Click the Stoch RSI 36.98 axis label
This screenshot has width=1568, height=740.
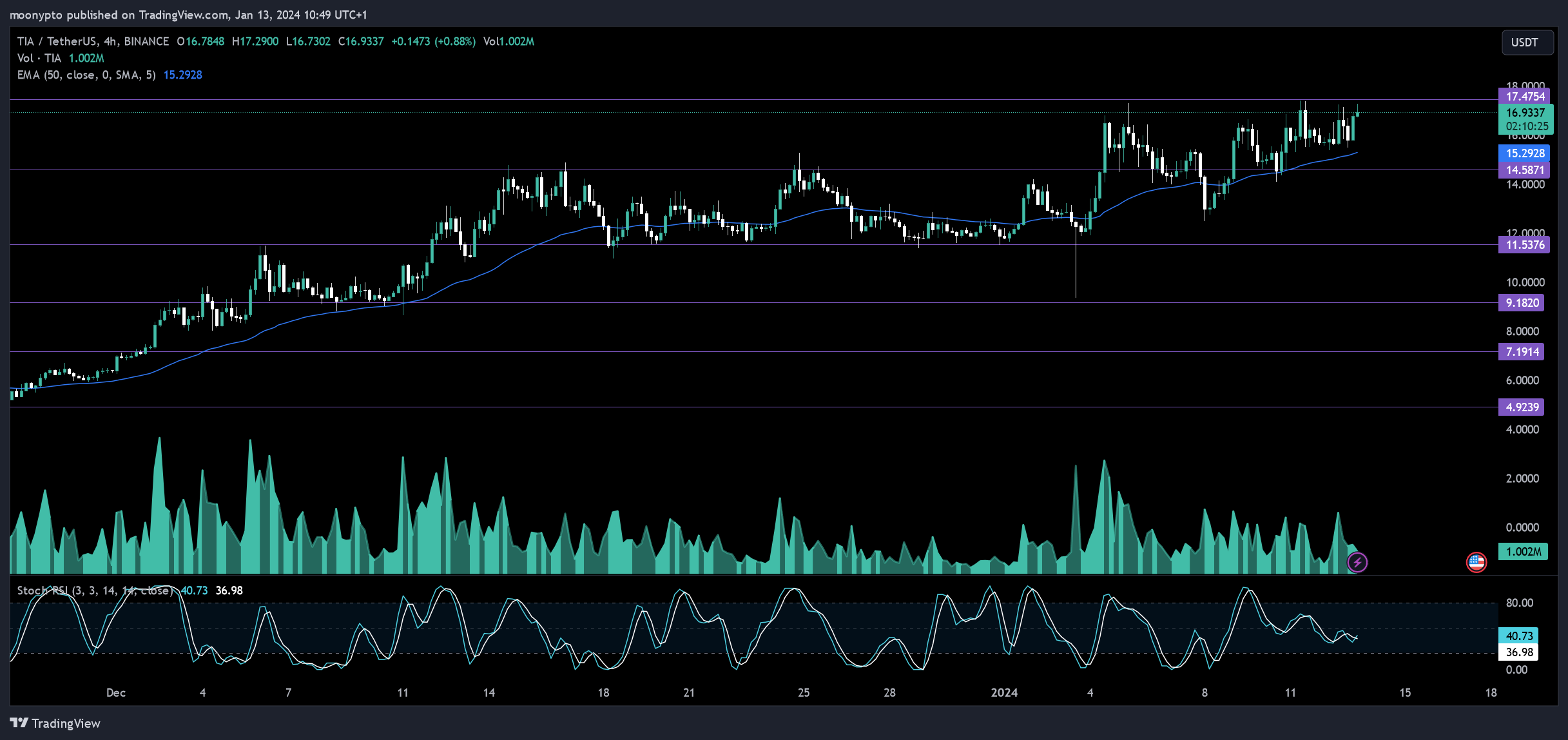1518,652
